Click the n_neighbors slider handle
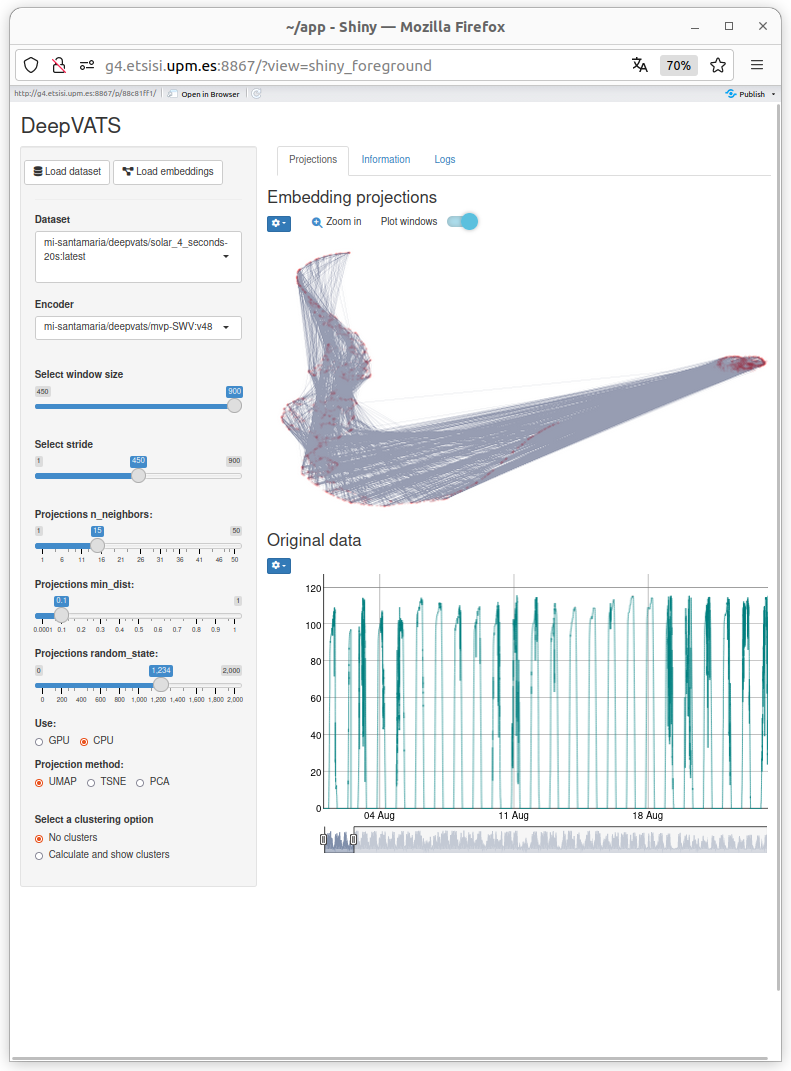 [x=97, y=545]
